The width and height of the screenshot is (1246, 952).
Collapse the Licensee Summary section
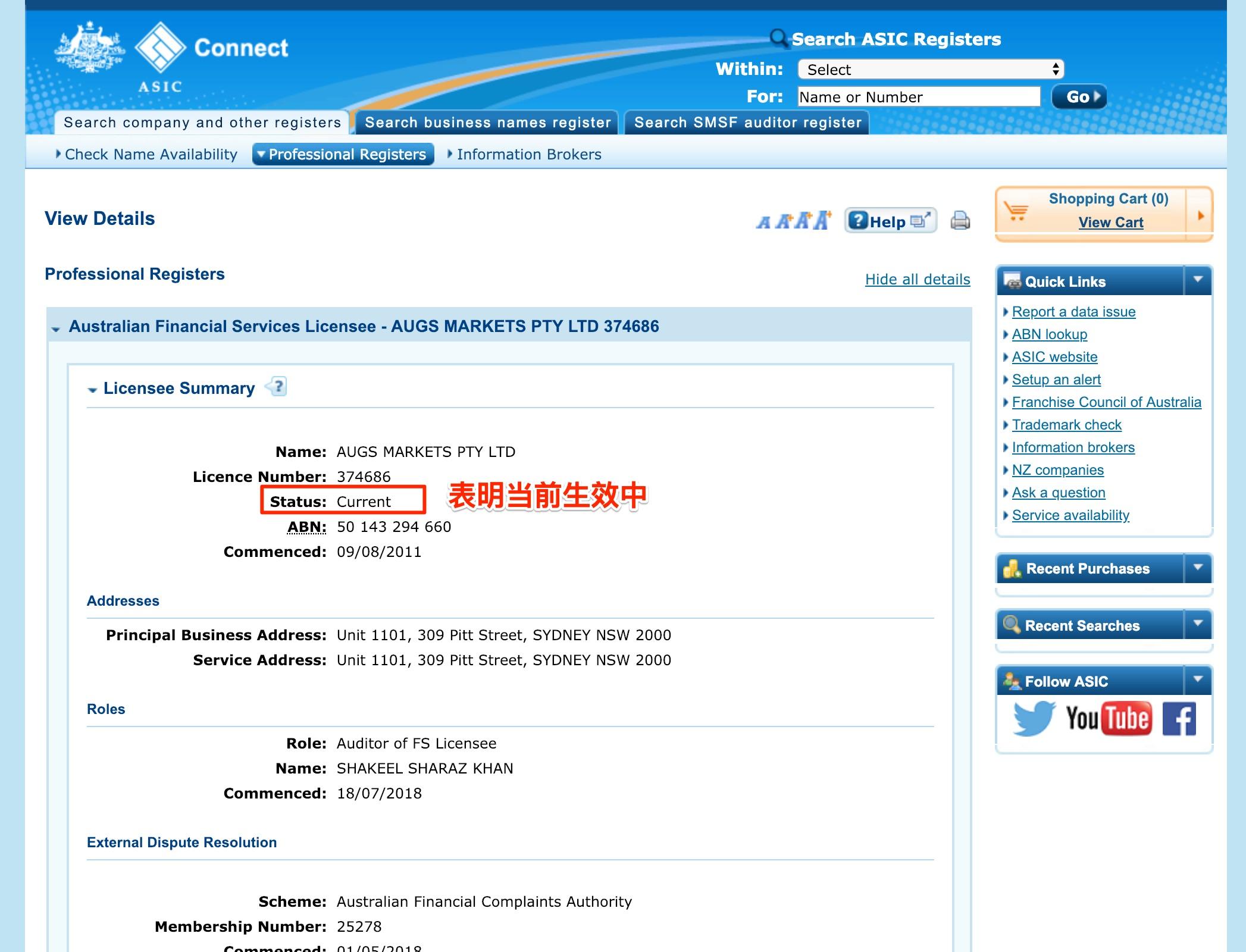click(x=92, y=390)
